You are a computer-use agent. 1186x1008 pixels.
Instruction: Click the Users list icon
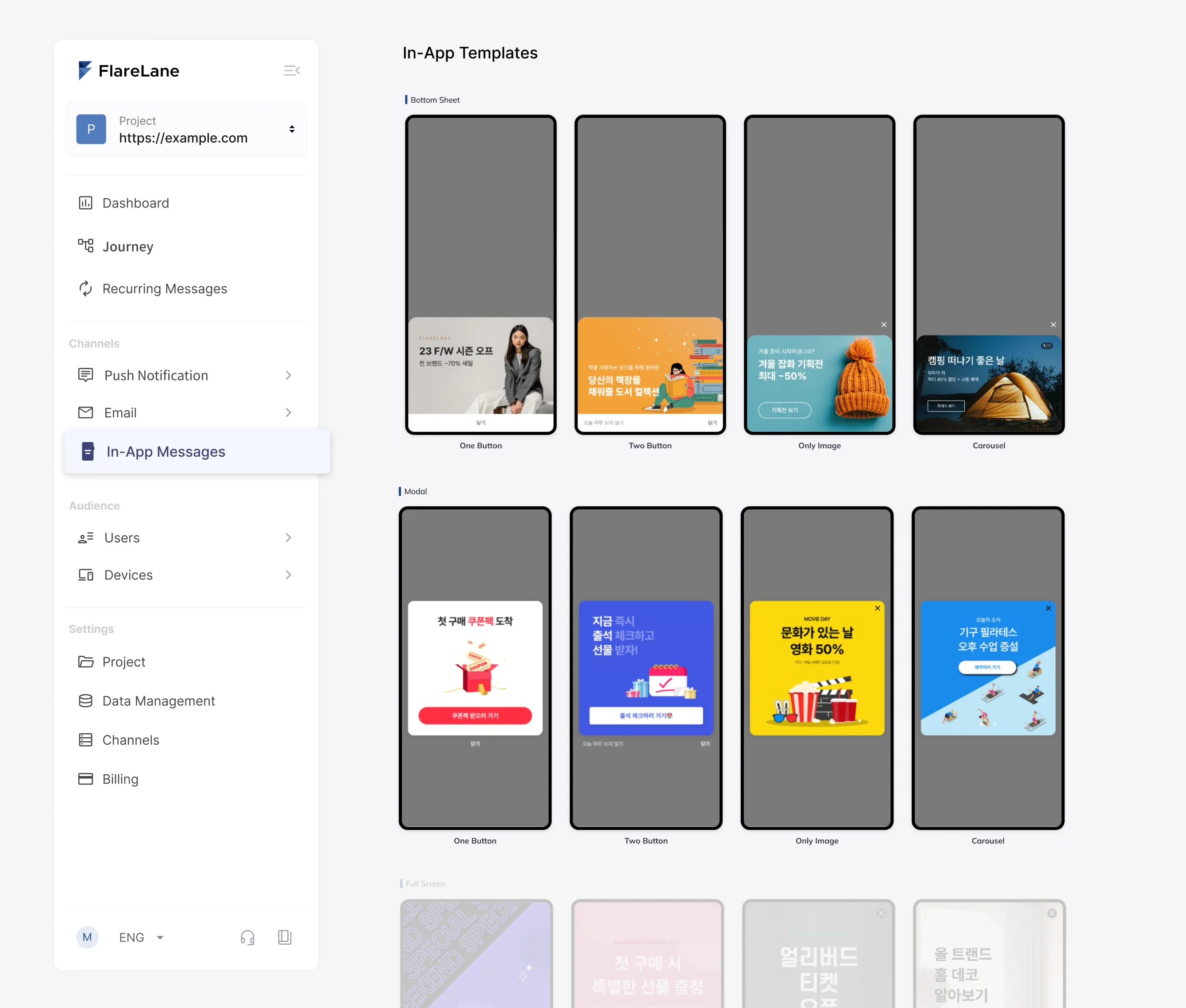[86, 538]
